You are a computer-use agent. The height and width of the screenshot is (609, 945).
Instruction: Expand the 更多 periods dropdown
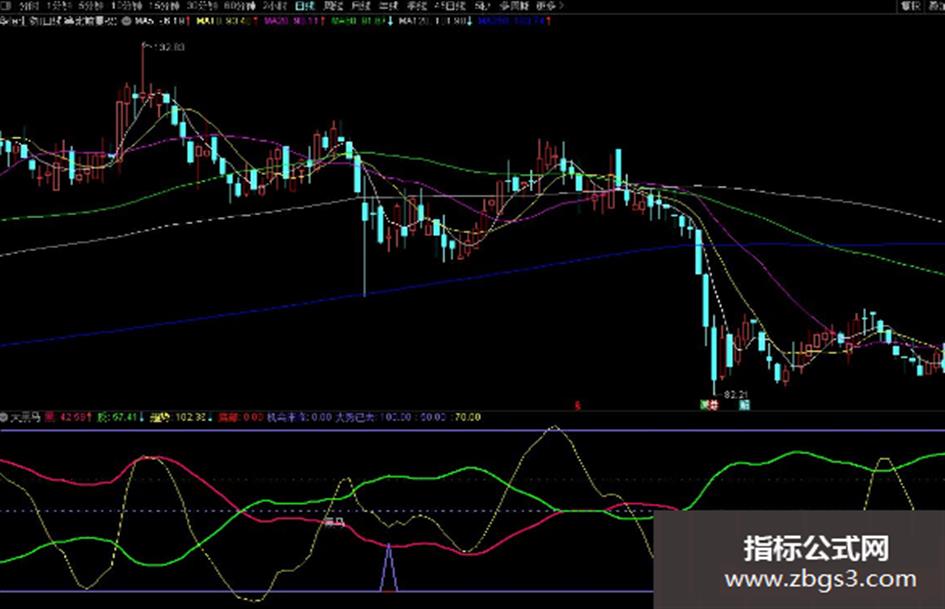tap(549, 6)
